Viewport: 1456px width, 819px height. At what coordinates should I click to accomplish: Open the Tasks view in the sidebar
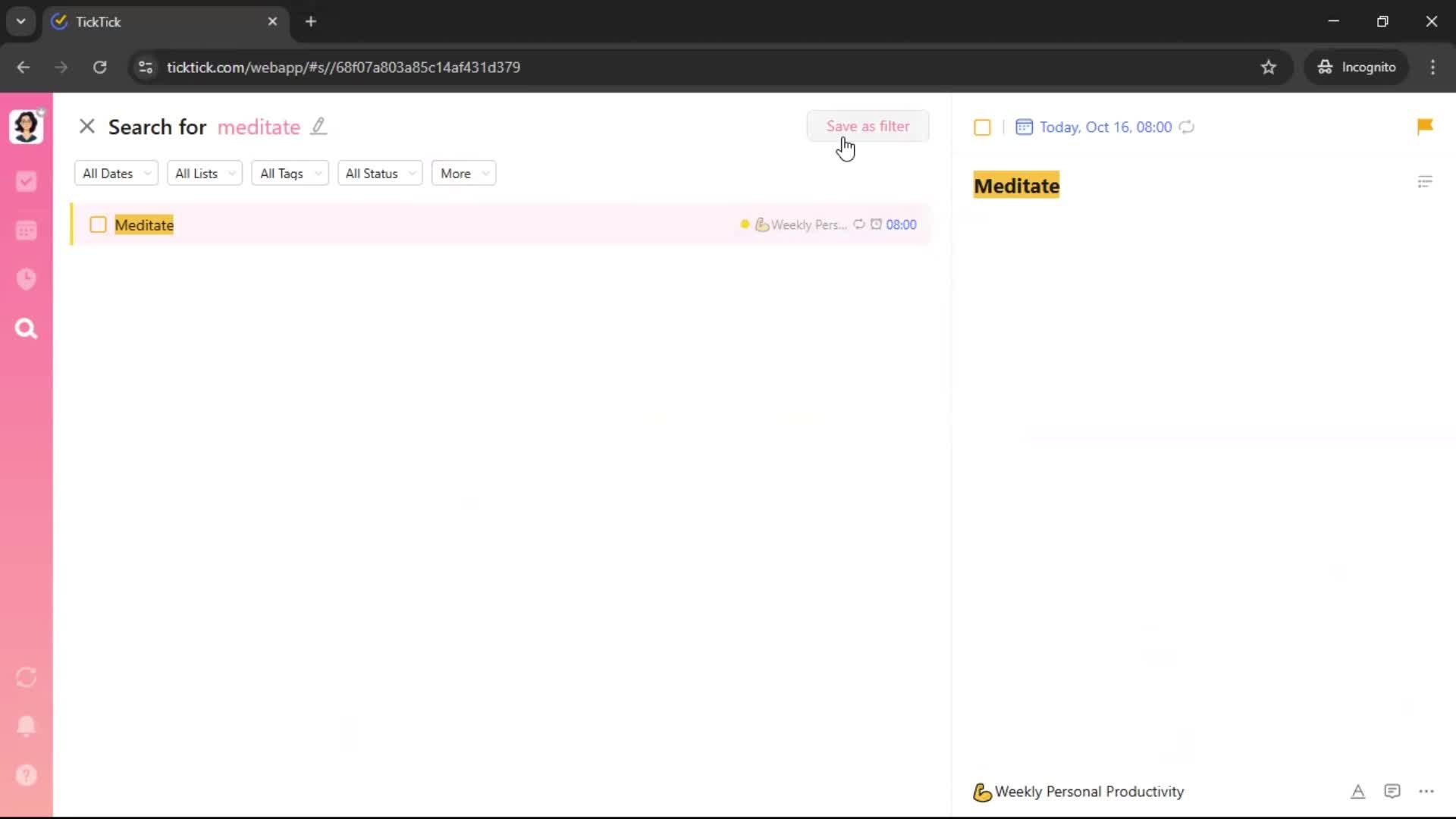click(x=27, y=181)
